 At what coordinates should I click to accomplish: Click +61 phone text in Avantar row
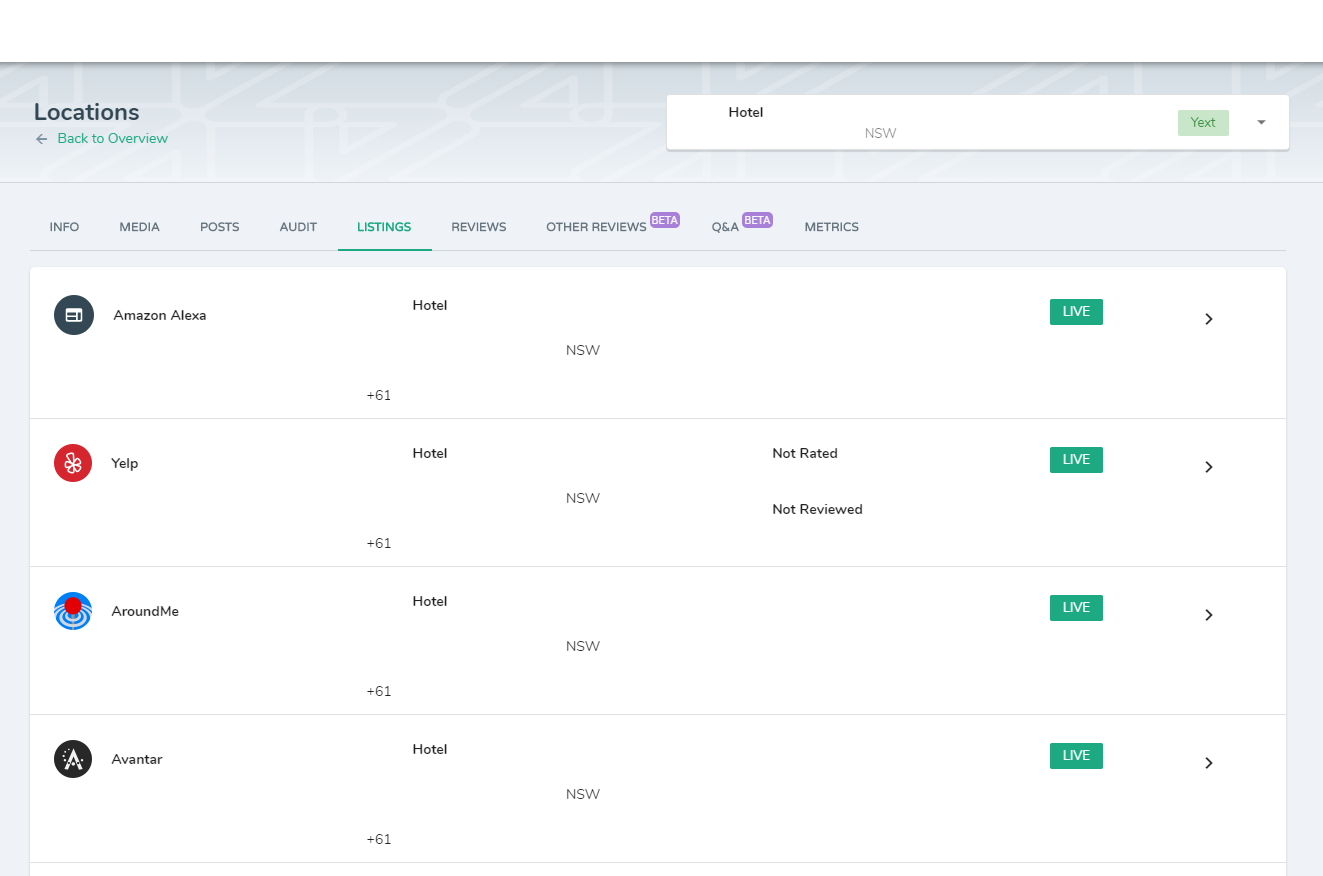pyautogui.click(x=379, y=839)
